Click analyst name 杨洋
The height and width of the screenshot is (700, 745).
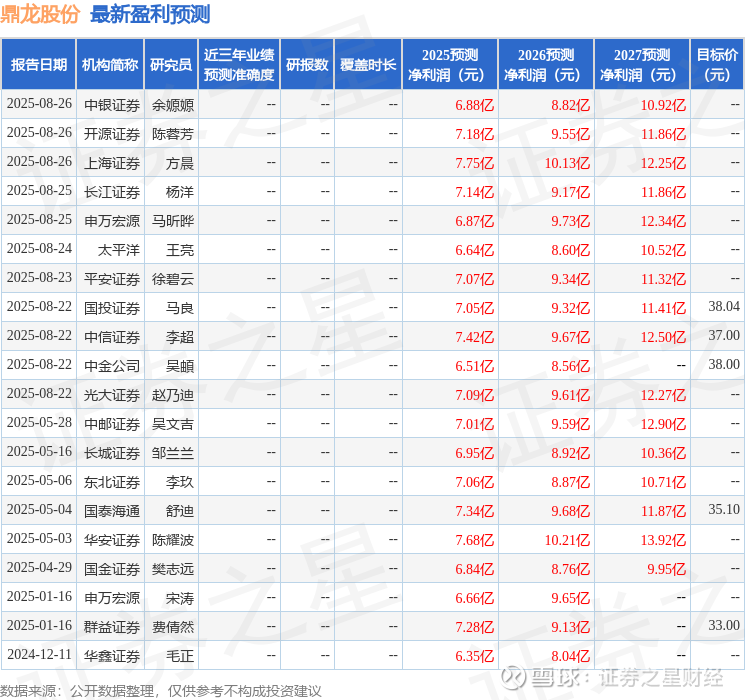(x=180, y=192)
